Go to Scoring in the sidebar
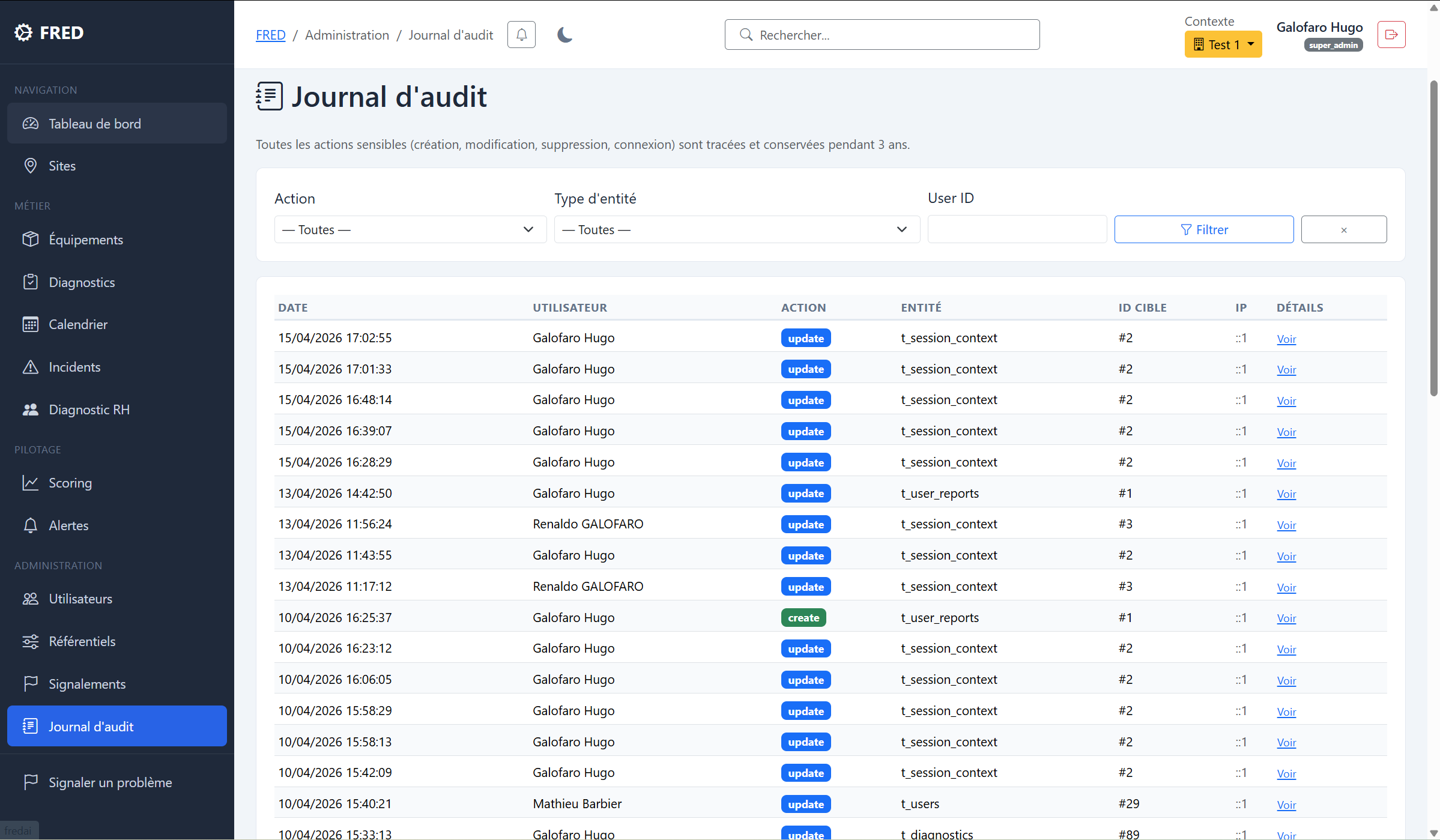The image size is (1440, 840). (70, 483)
